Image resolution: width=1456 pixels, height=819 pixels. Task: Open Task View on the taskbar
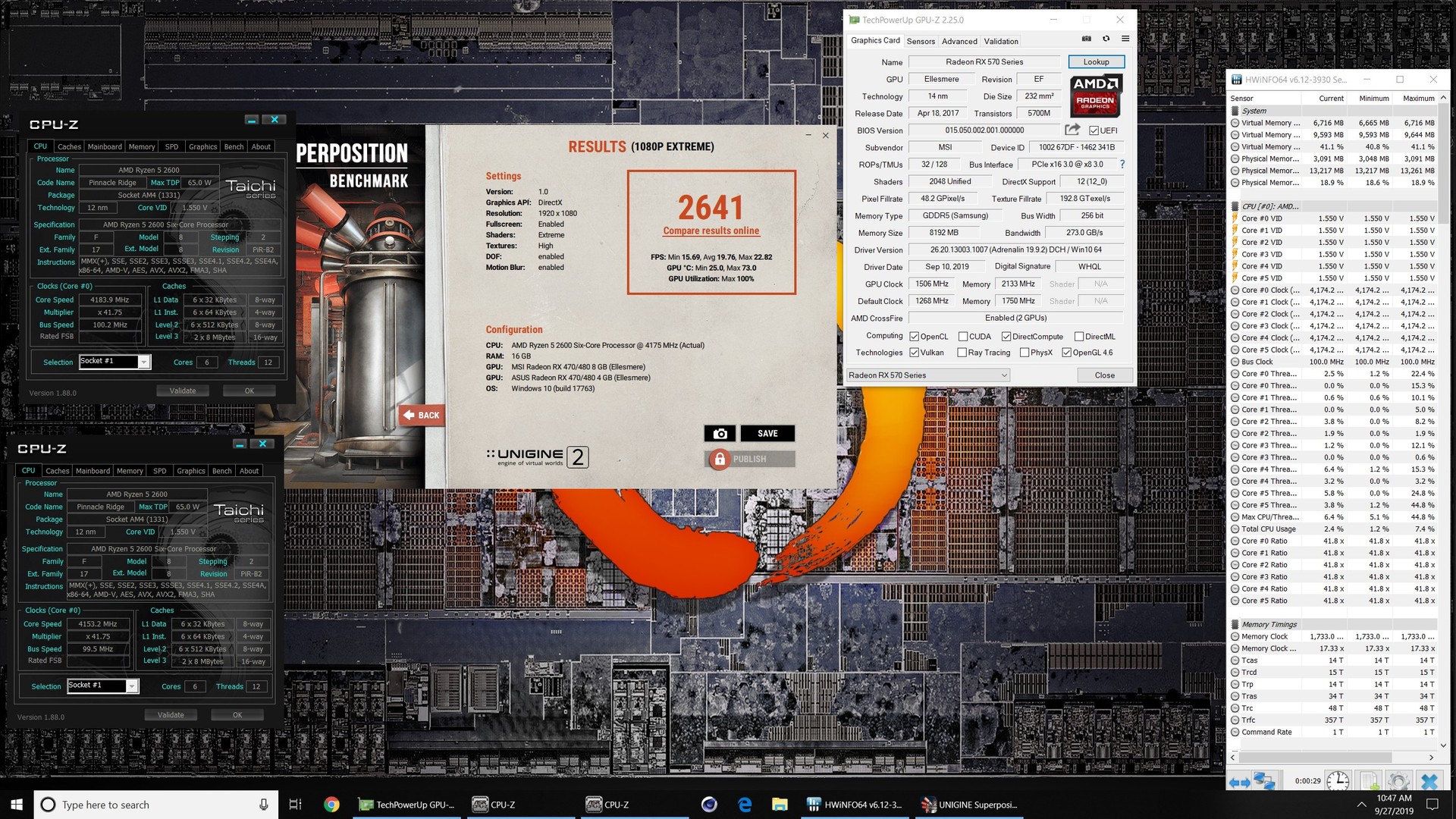point(295,805)
